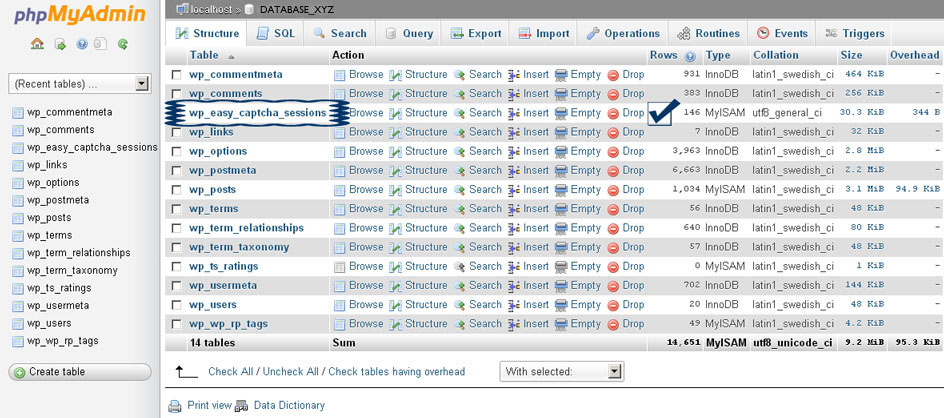This screenshot has height=418, width=944.
Task: Click Empty icon for wp_postmeta row
Action: click(x=561, y=171)
